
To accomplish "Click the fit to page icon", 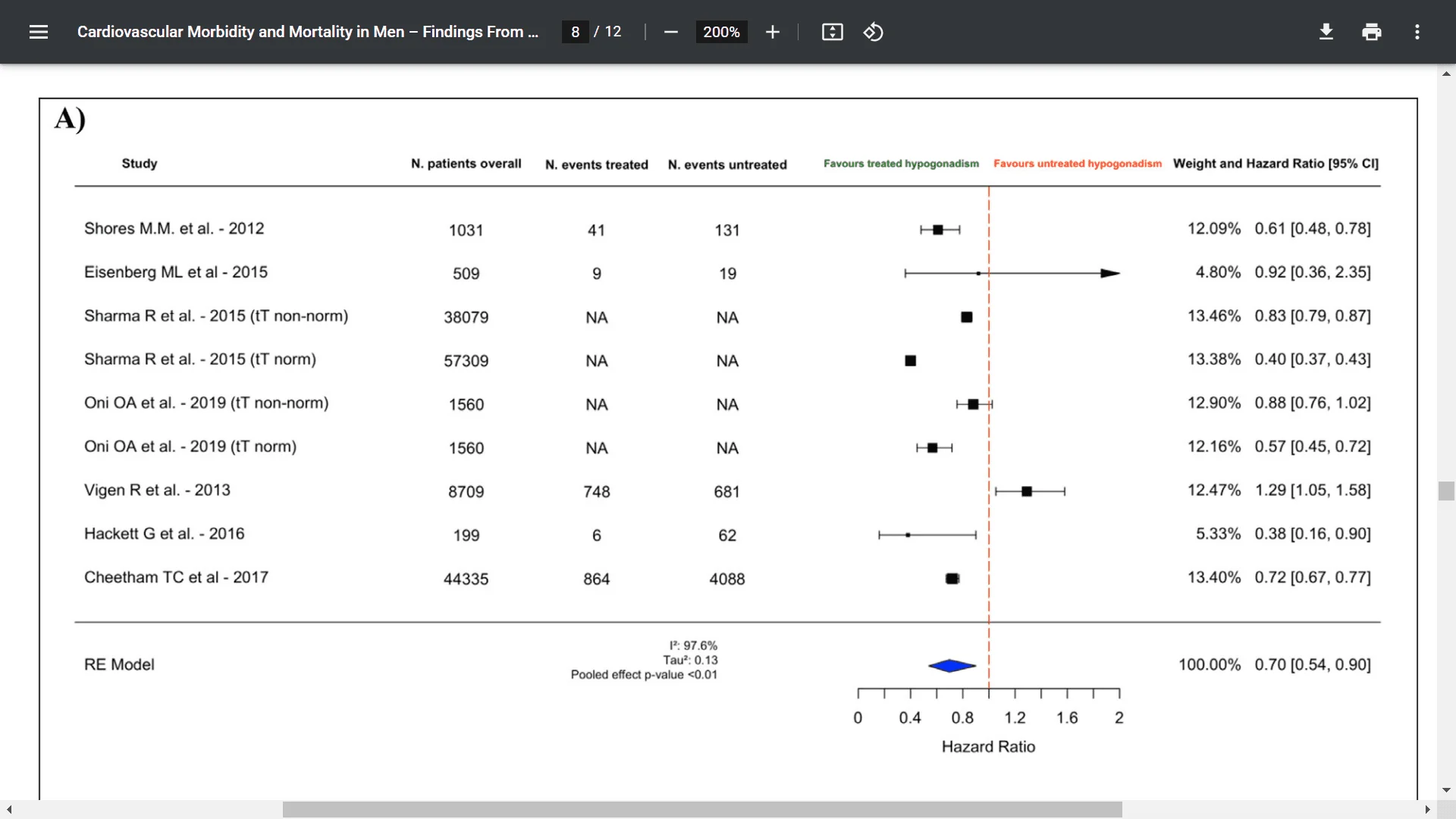I will click(833, 32).
